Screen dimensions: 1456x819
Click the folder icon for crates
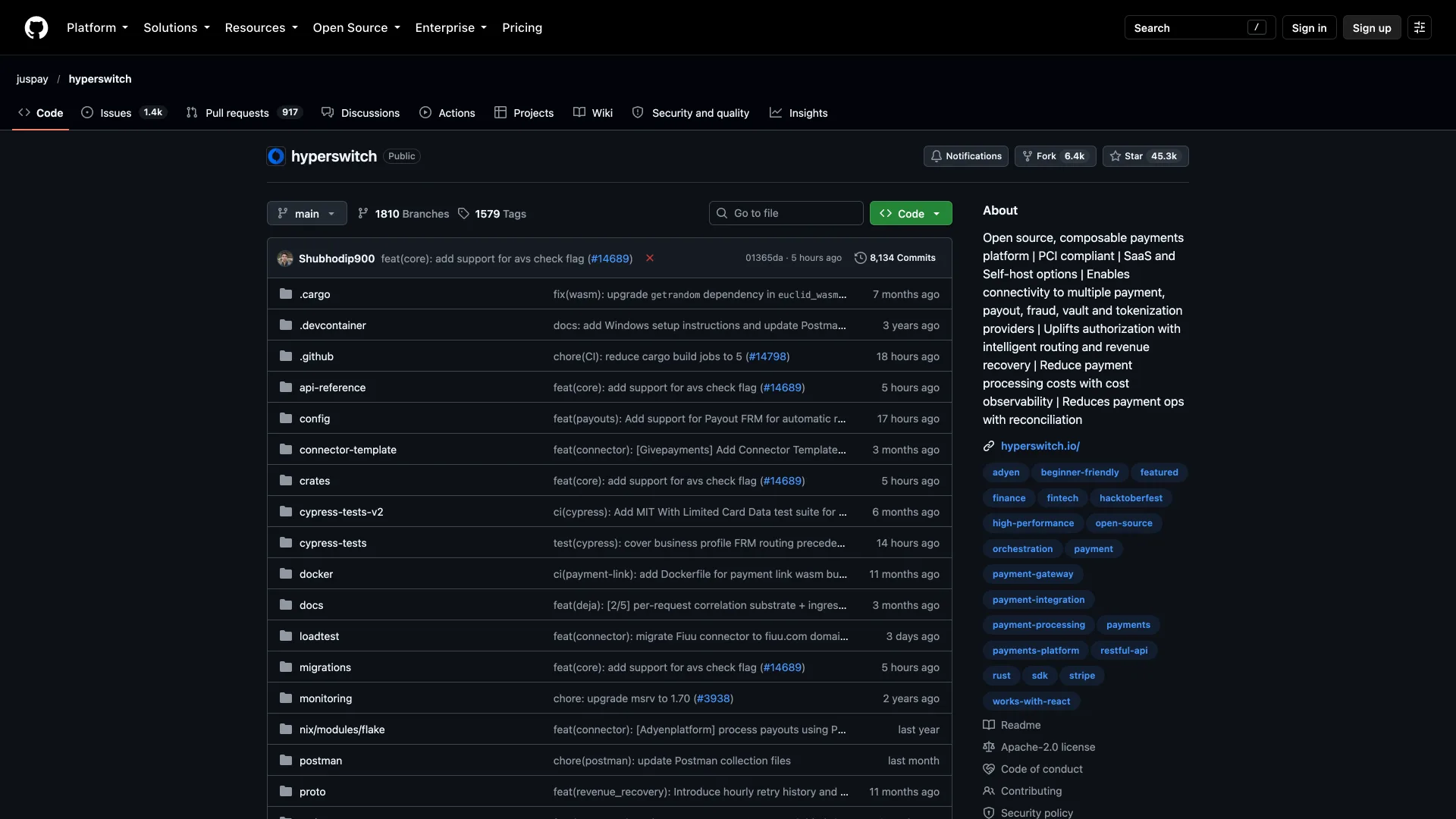pos(286,481)
